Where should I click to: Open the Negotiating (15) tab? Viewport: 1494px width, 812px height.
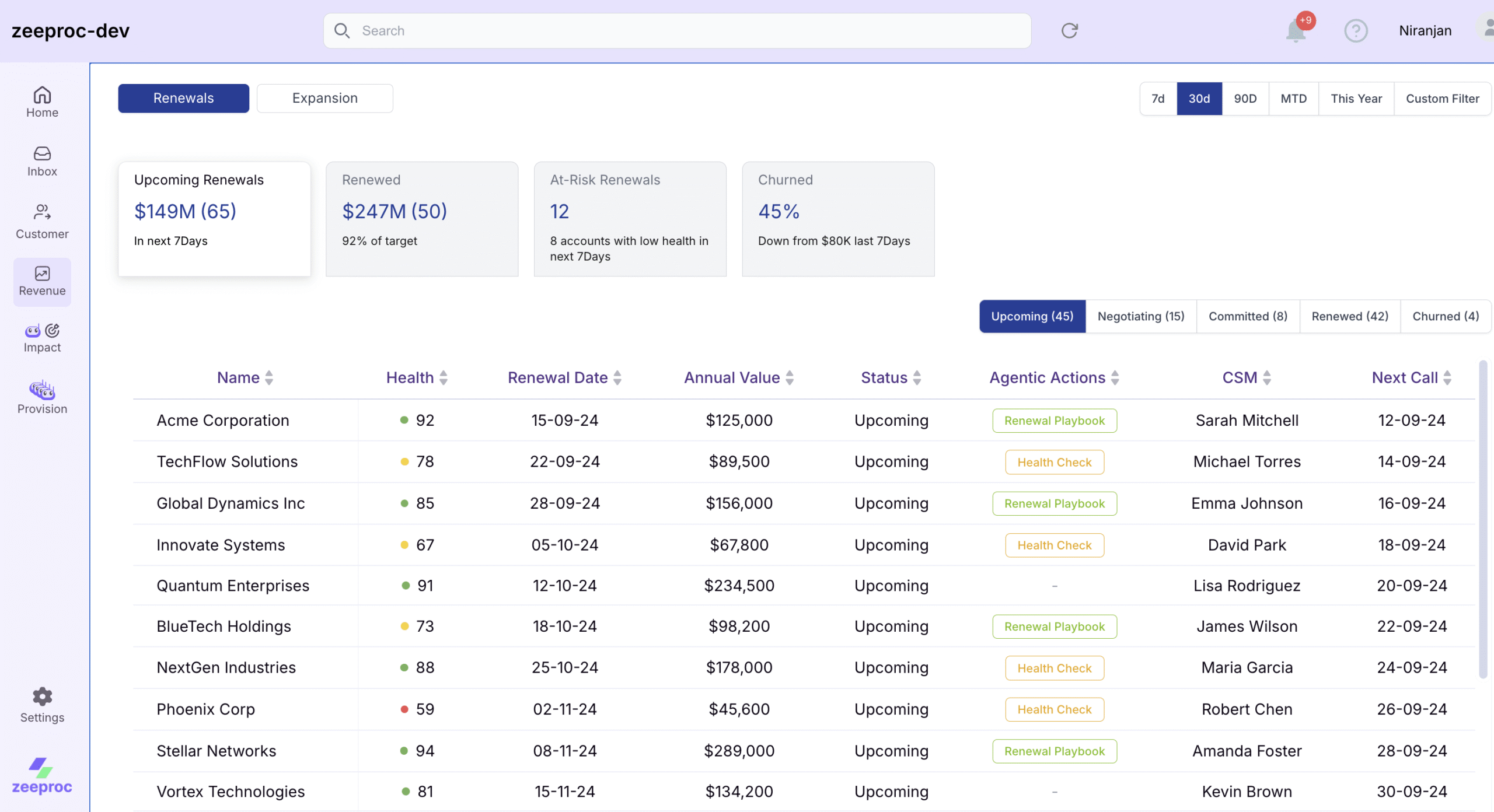click(x=1140, y=316)
